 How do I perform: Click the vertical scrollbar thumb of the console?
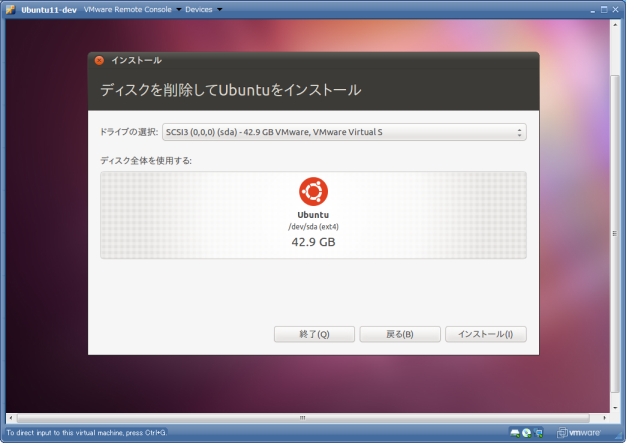(615, 233)
